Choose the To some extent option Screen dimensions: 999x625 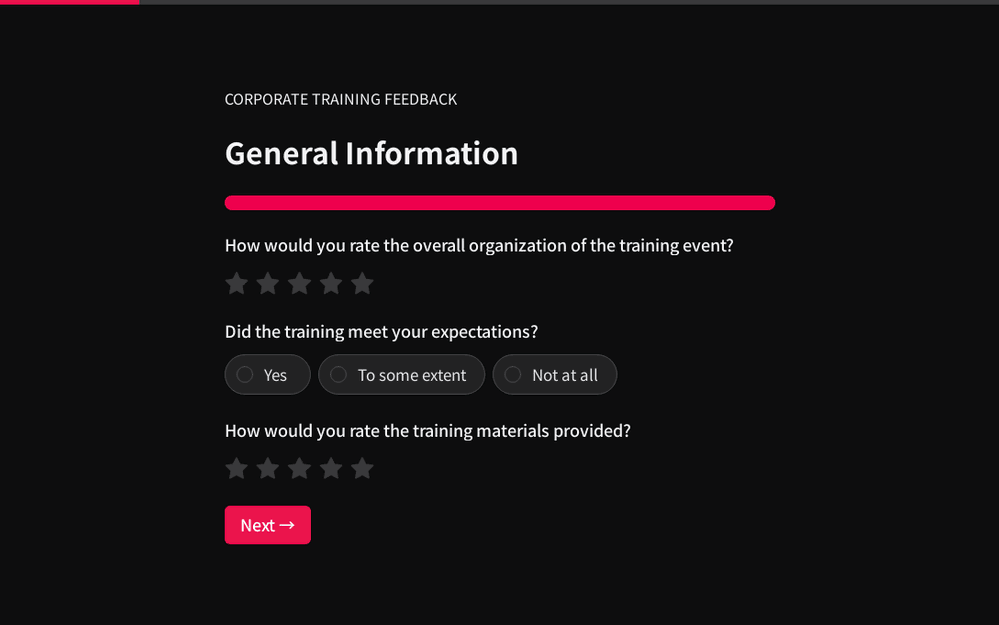click(x=339, y=375)
